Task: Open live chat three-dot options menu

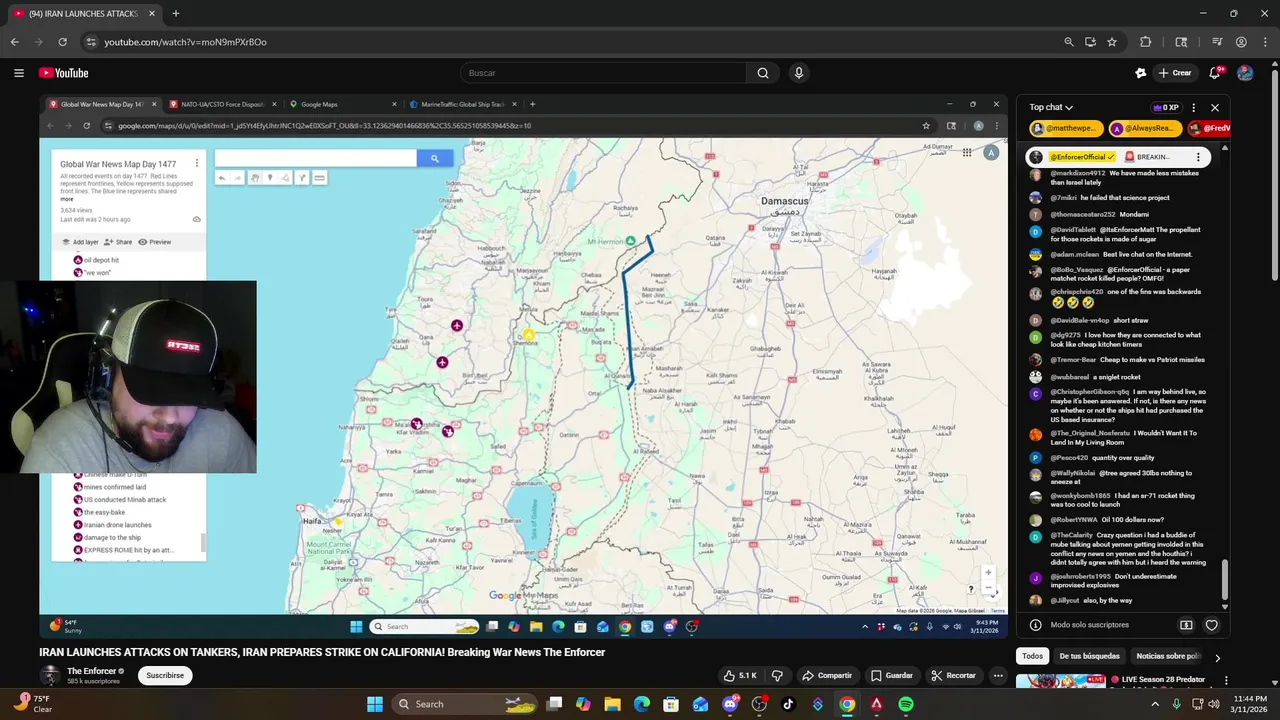Action: 1193,107
